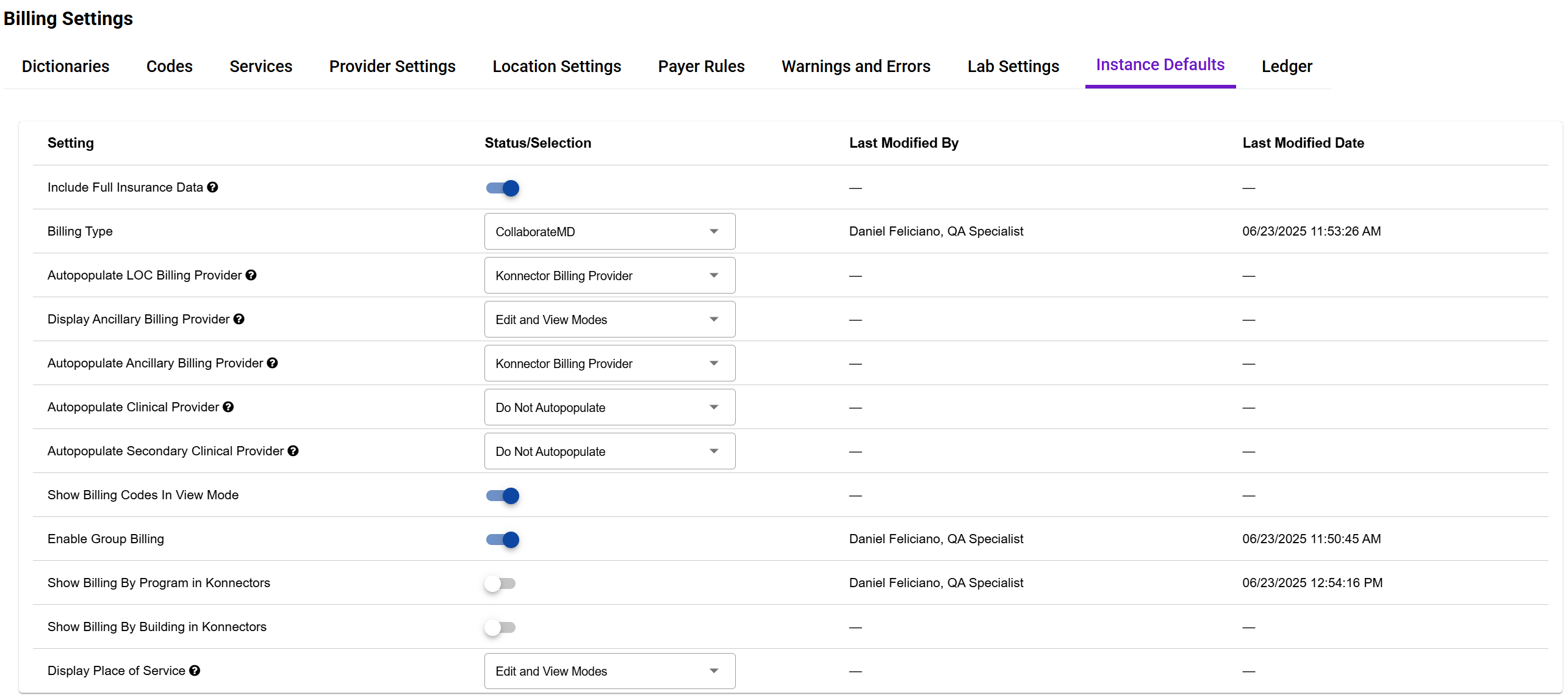Click help icon for Autopopulate LOC Billing Provider

click(x=251, y=275)
